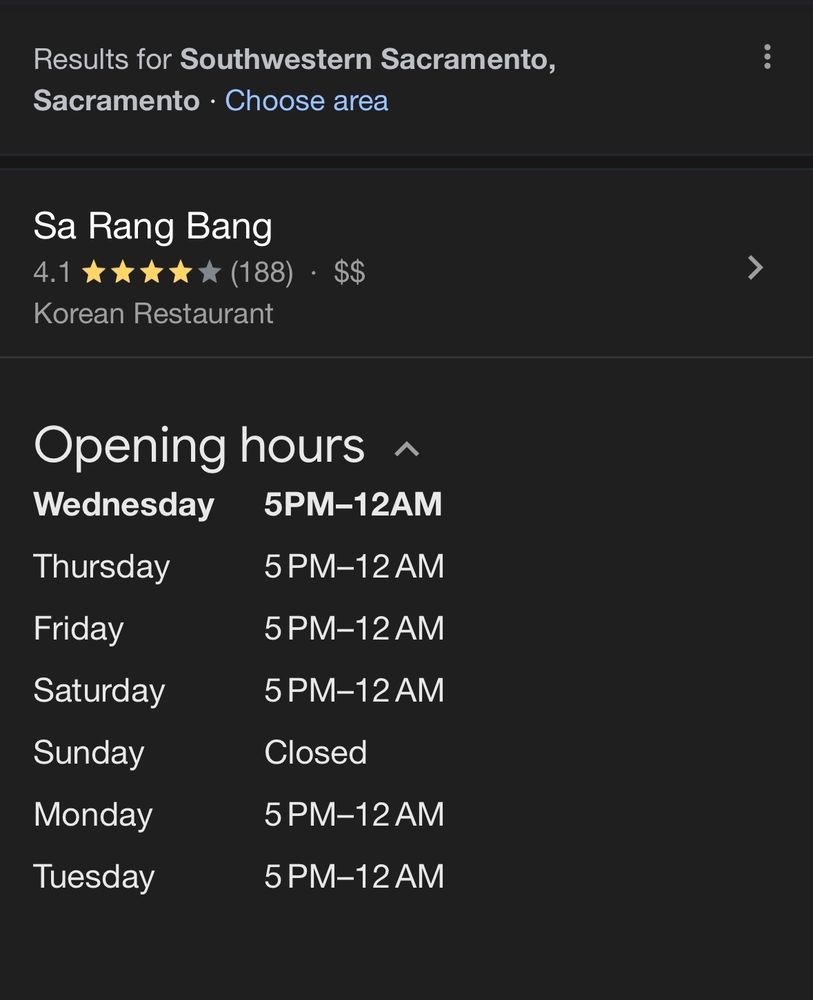Open the (188) reviews count

[261, 272]
